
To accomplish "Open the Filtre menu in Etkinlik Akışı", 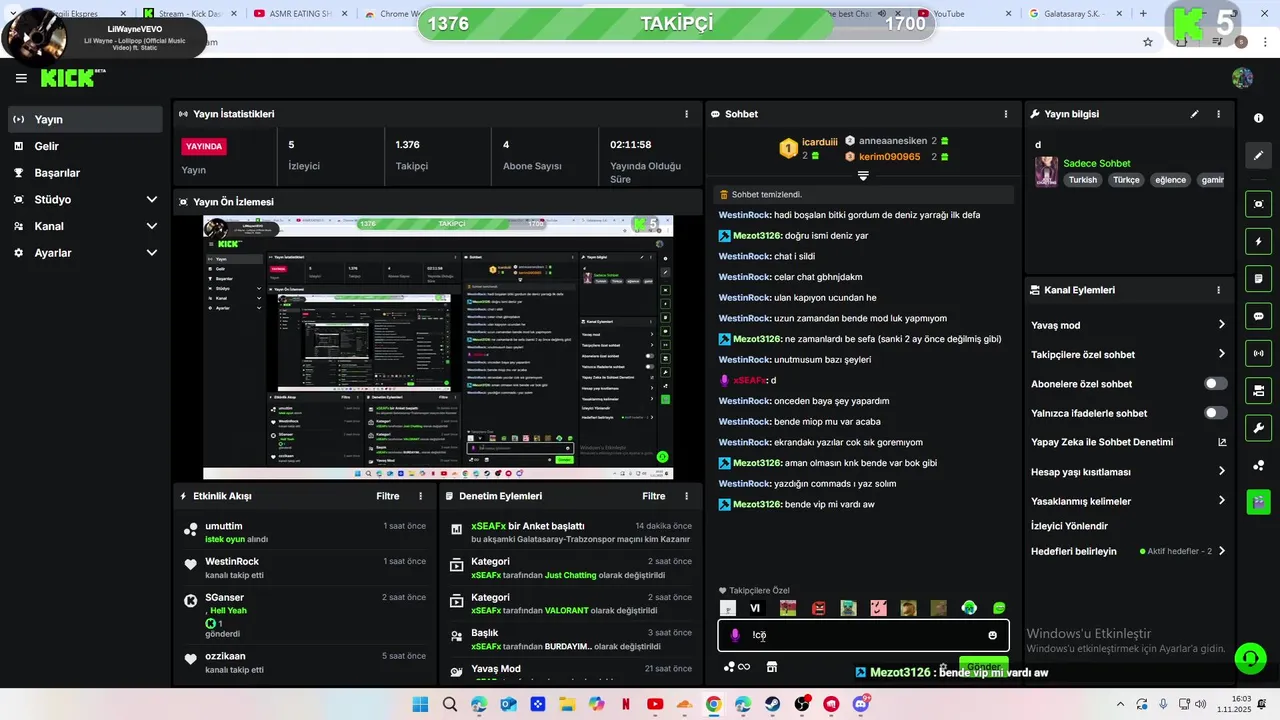I will (x=388, y=496).
